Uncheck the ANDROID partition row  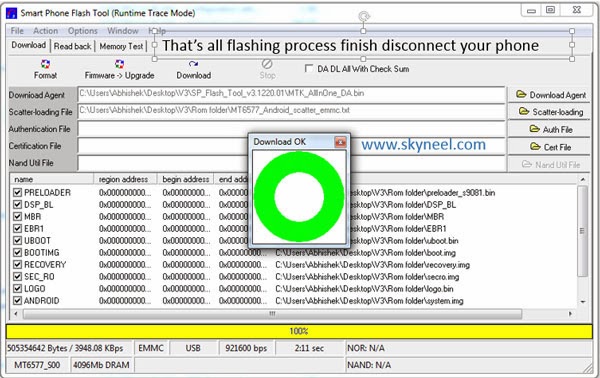pyautogui.click(x=17, y=300)
